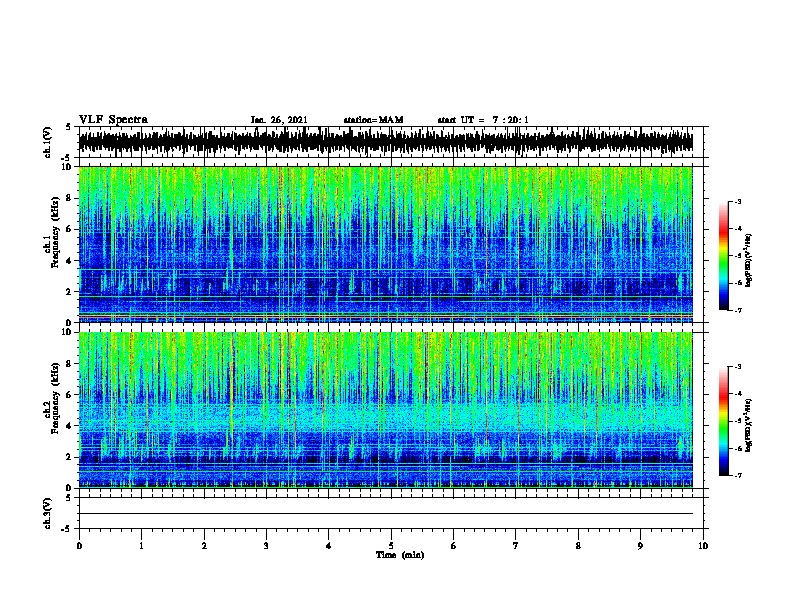Click the "4" kHz tick of ch.1 spectrogram

click(x=71, y=261)
